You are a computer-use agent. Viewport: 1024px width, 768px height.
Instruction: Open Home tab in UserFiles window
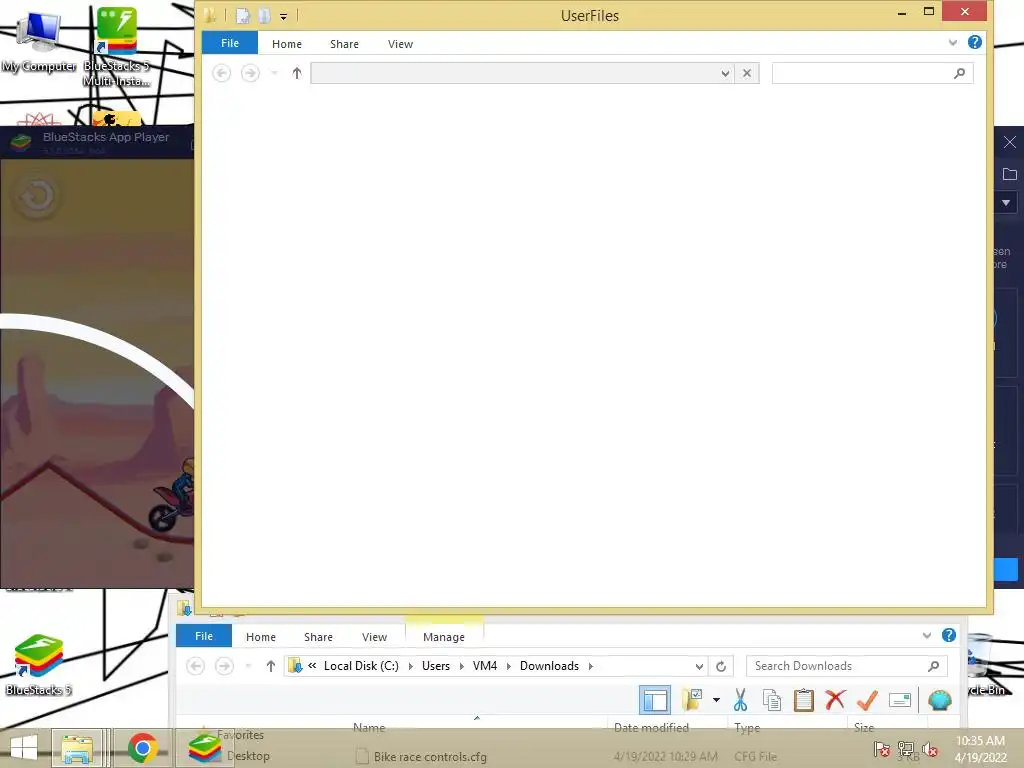point(287,44)
